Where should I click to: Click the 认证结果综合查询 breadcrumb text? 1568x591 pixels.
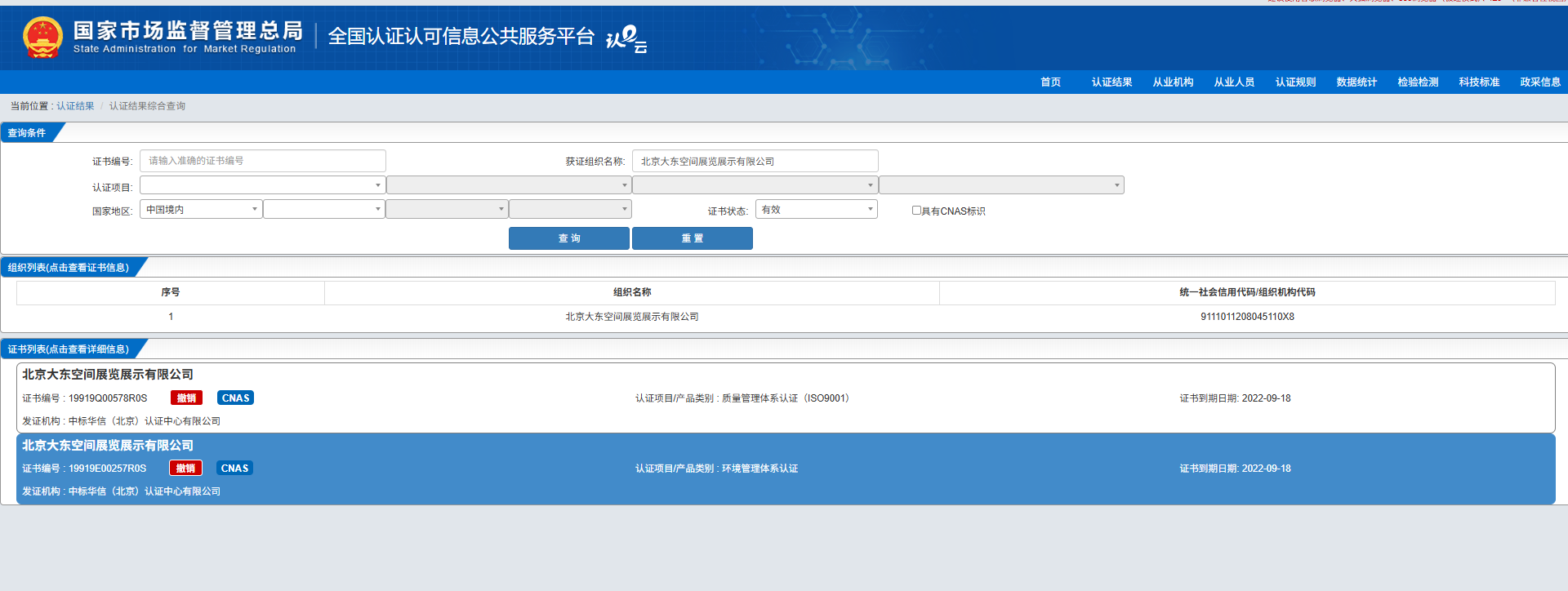pyautogui.click(x=147, y=106)
